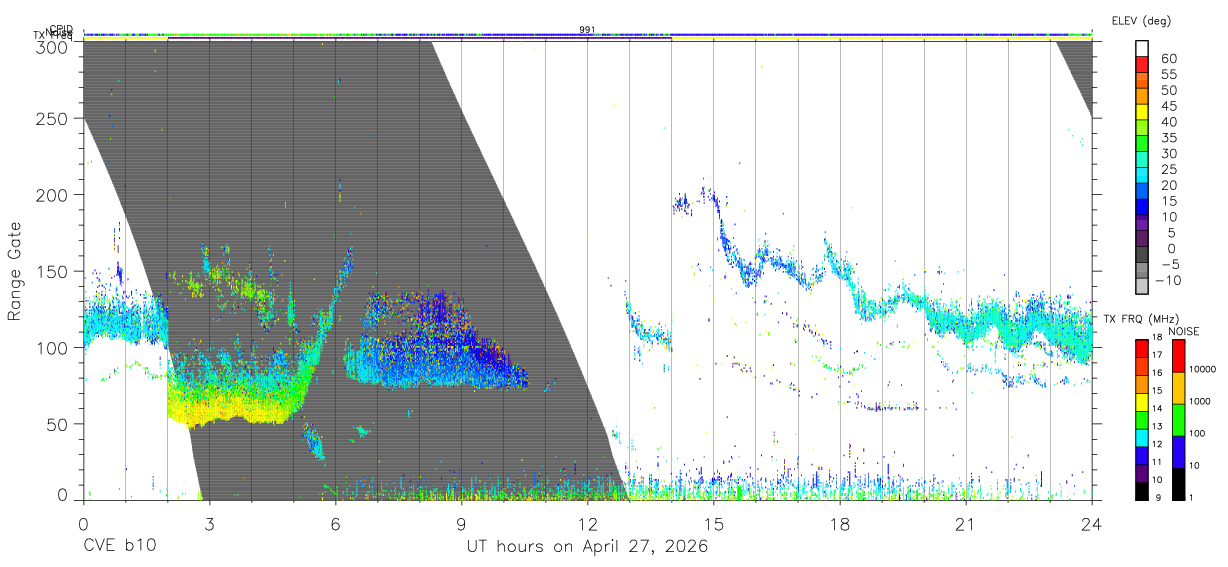Screen dimensions: 1228x567
Task: Click the red 17–18 MHz TX FRQ swatch
Action: (x=1142, y=347)
